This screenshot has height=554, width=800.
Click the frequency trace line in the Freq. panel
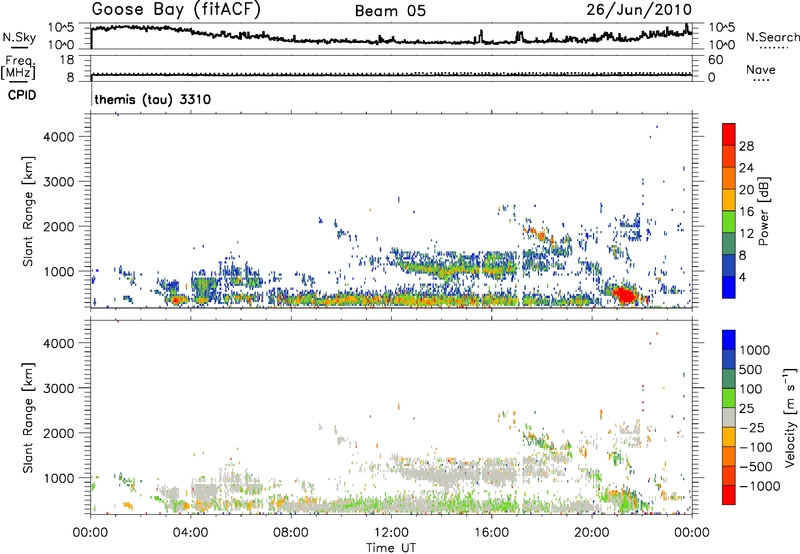(391, 74)
